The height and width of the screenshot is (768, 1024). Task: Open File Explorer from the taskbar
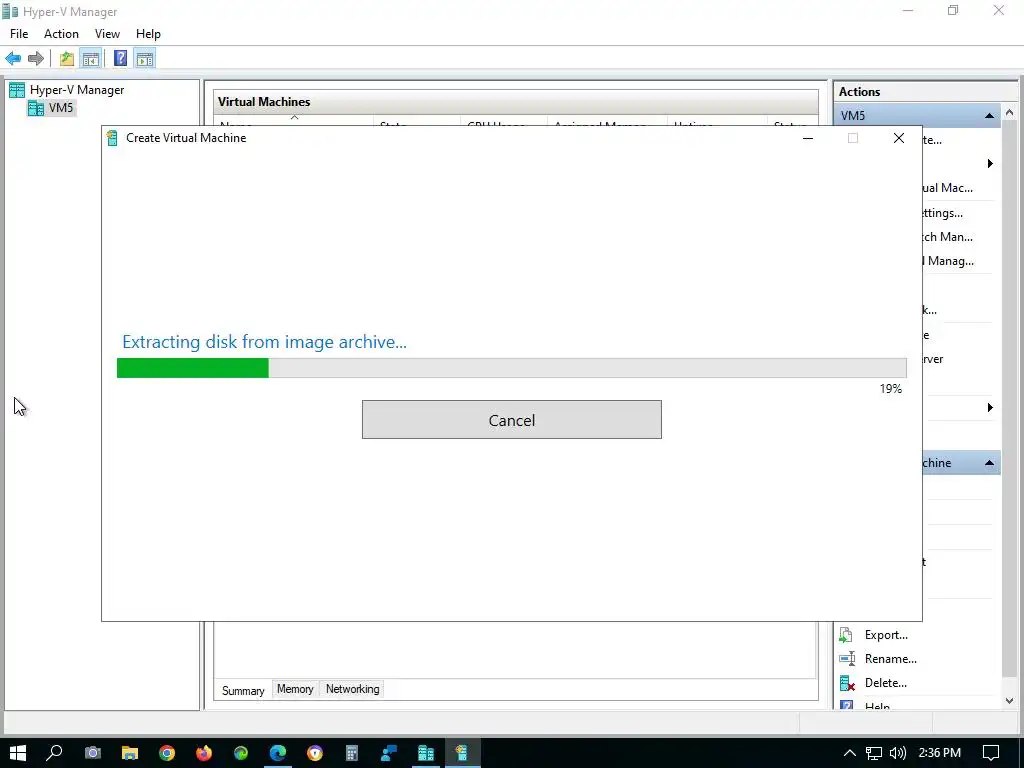pos(130,753)
